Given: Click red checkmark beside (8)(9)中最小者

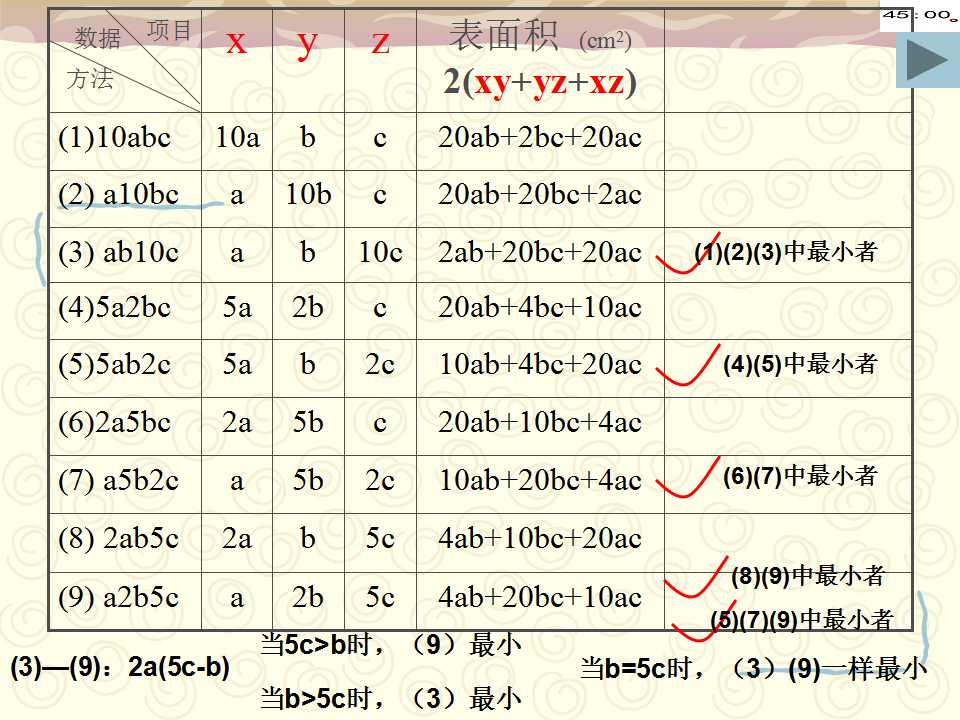Looking at the screenshot, I should [x=697, y=577].
